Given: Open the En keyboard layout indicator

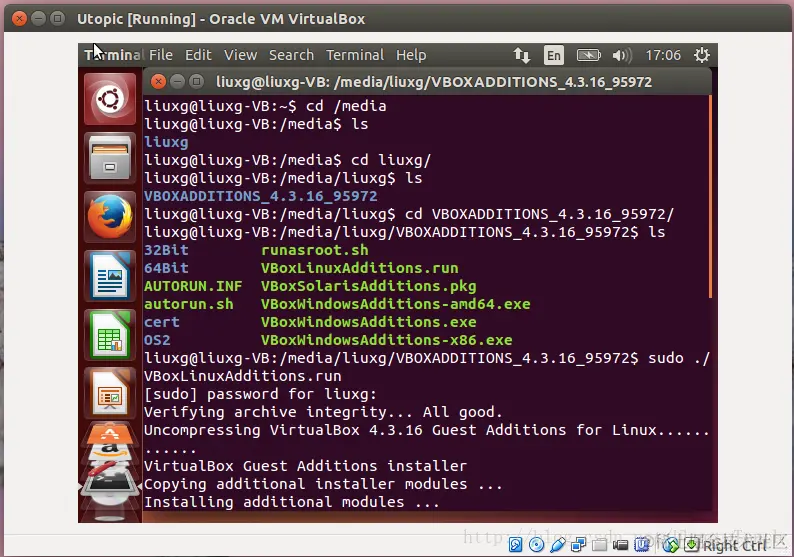Looking at the screenshot, I should [553, 55].
